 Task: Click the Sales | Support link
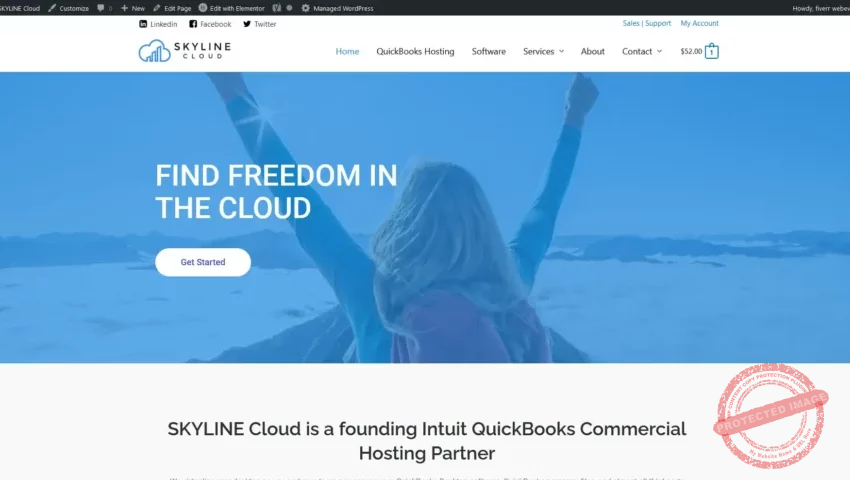(x=647, y=23)
